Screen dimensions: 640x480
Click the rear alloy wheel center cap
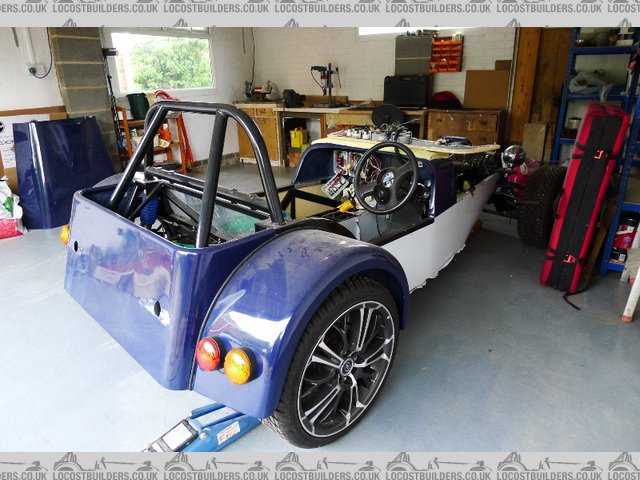coord(347,367)
